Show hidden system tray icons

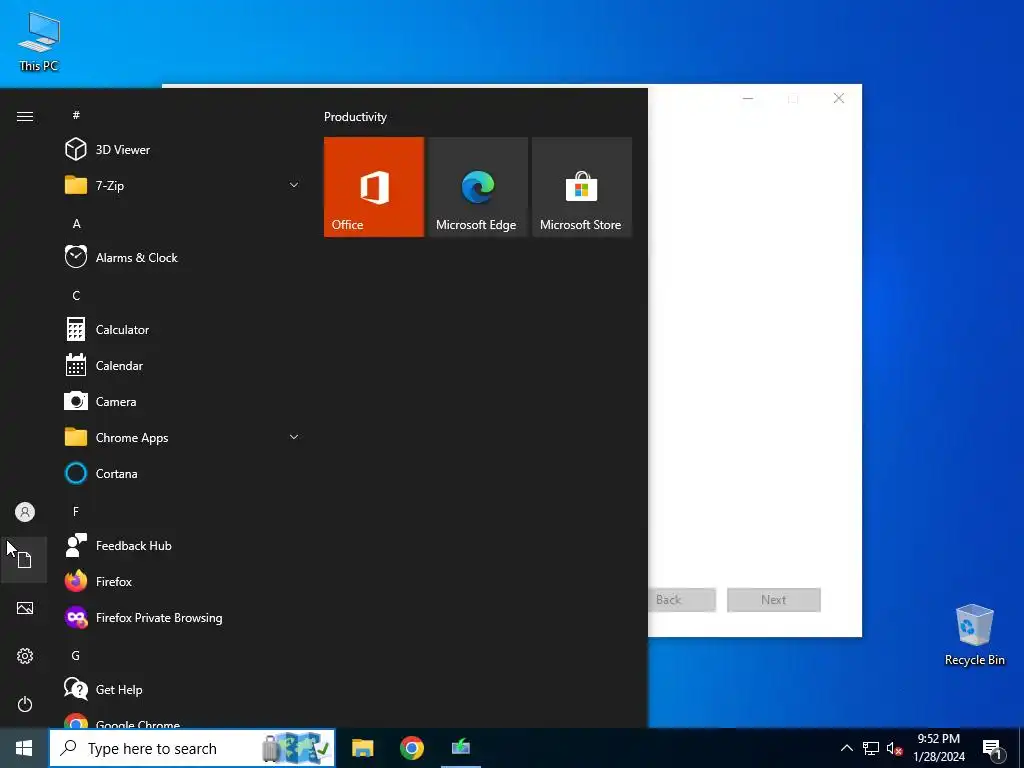coord(846,748)
